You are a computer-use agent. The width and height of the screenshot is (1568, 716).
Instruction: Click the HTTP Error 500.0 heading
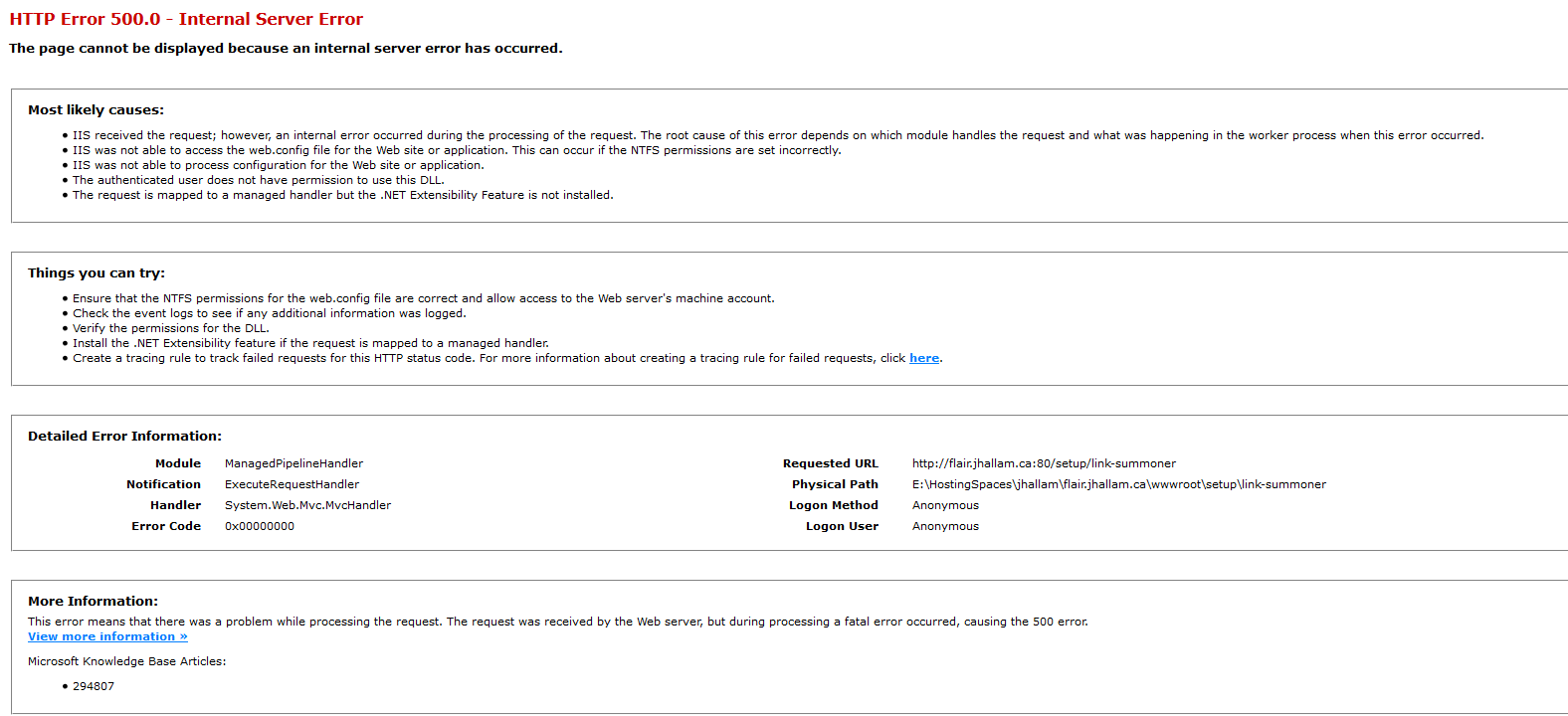click(186, 19)
